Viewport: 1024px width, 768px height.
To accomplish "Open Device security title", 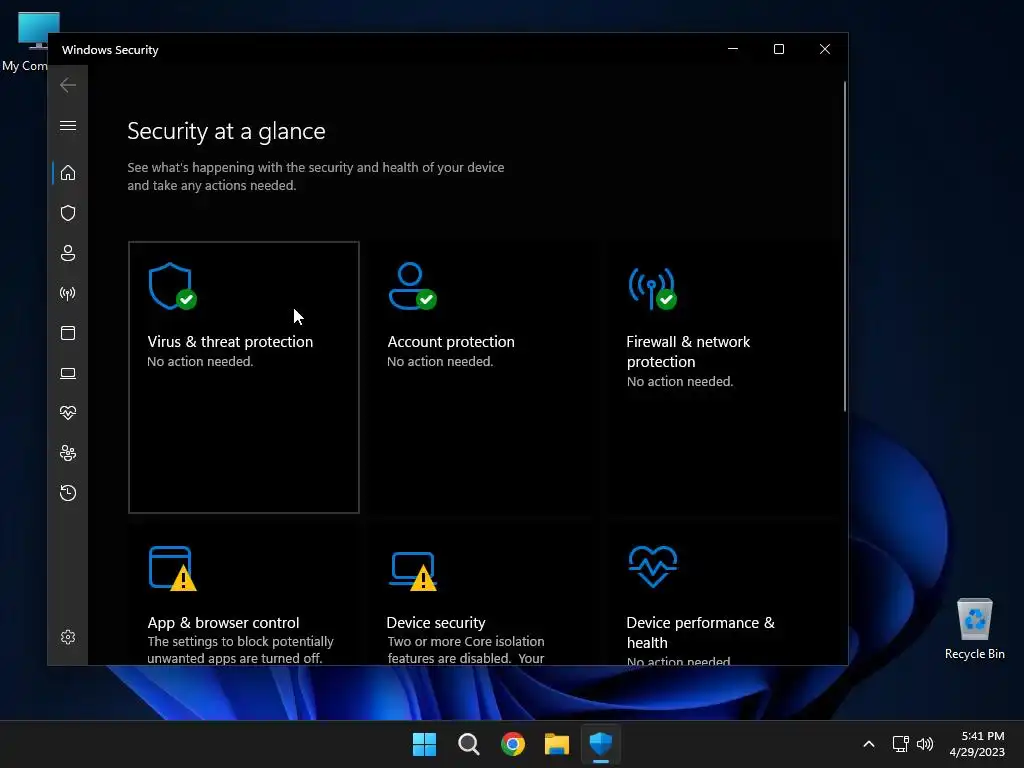I will click(x=436, y=622).
